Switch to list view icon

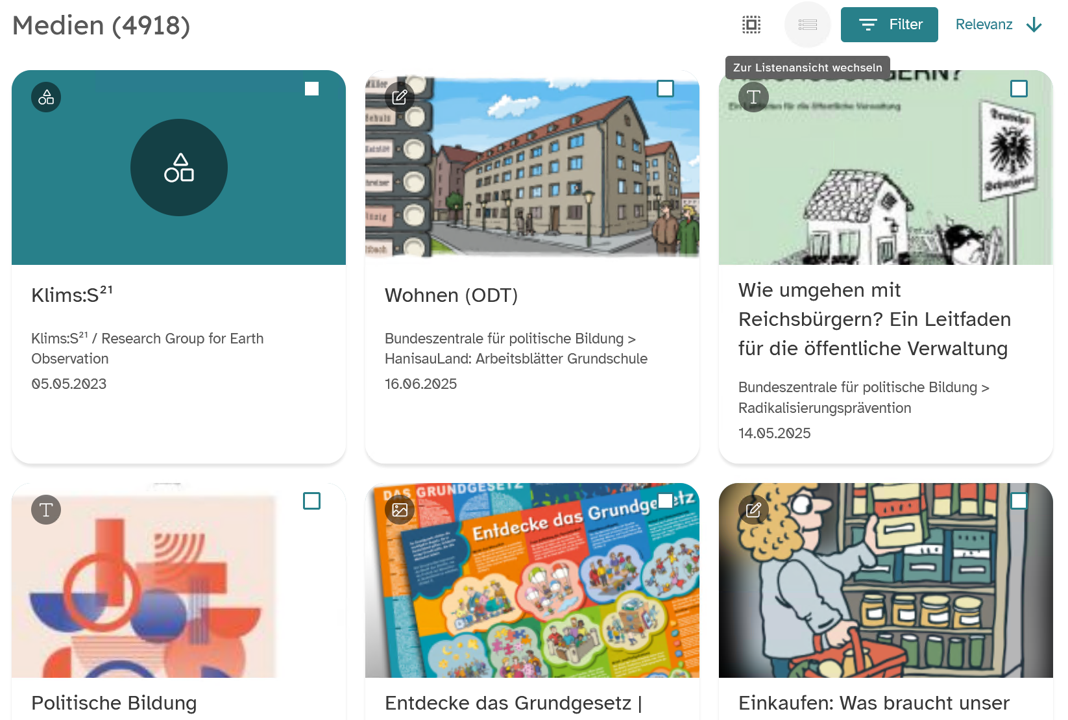click(807, 25)
